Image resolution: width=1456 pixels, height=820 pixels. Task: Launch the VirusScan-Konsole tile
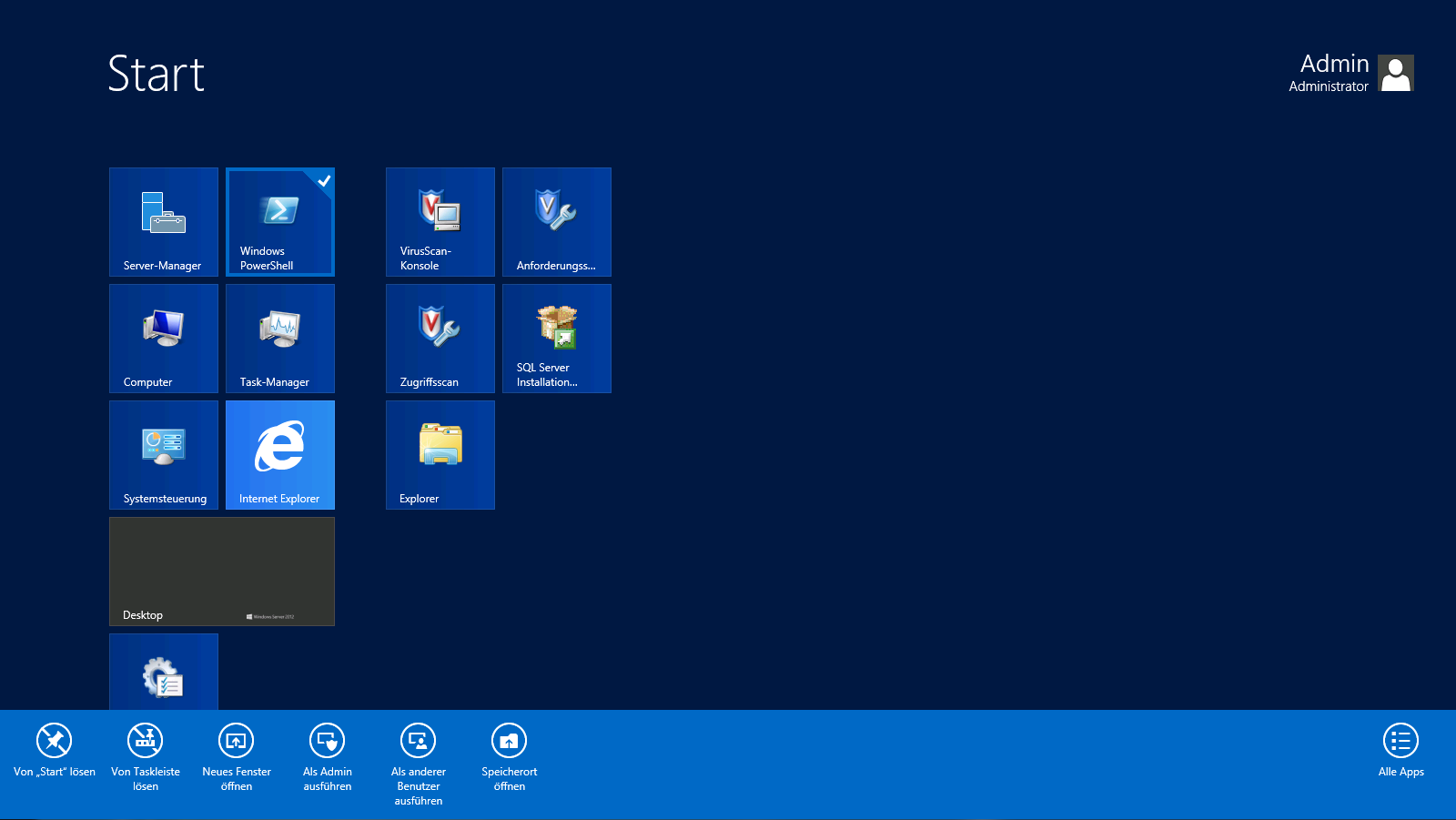tap(440, 222)
